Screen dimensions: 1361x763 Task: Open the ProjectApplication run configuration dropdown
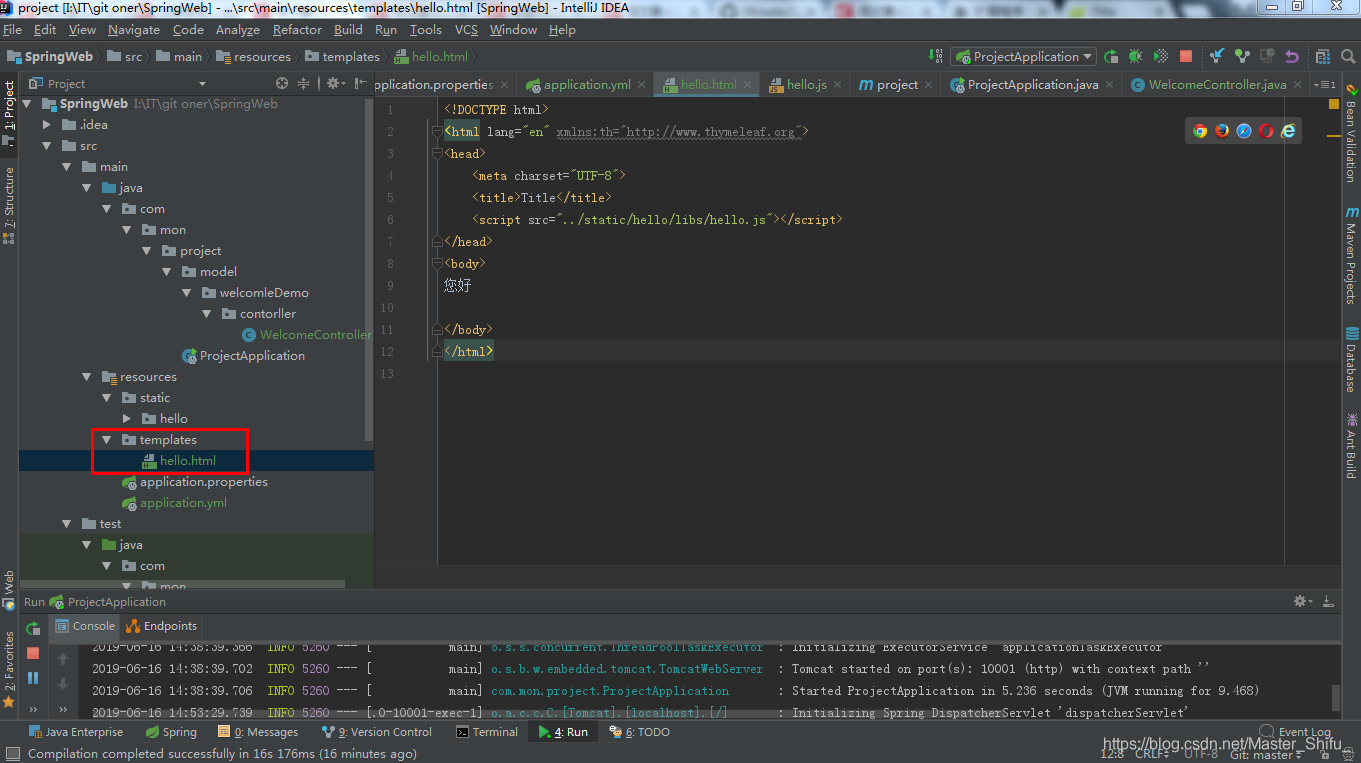click(1023, 57)
